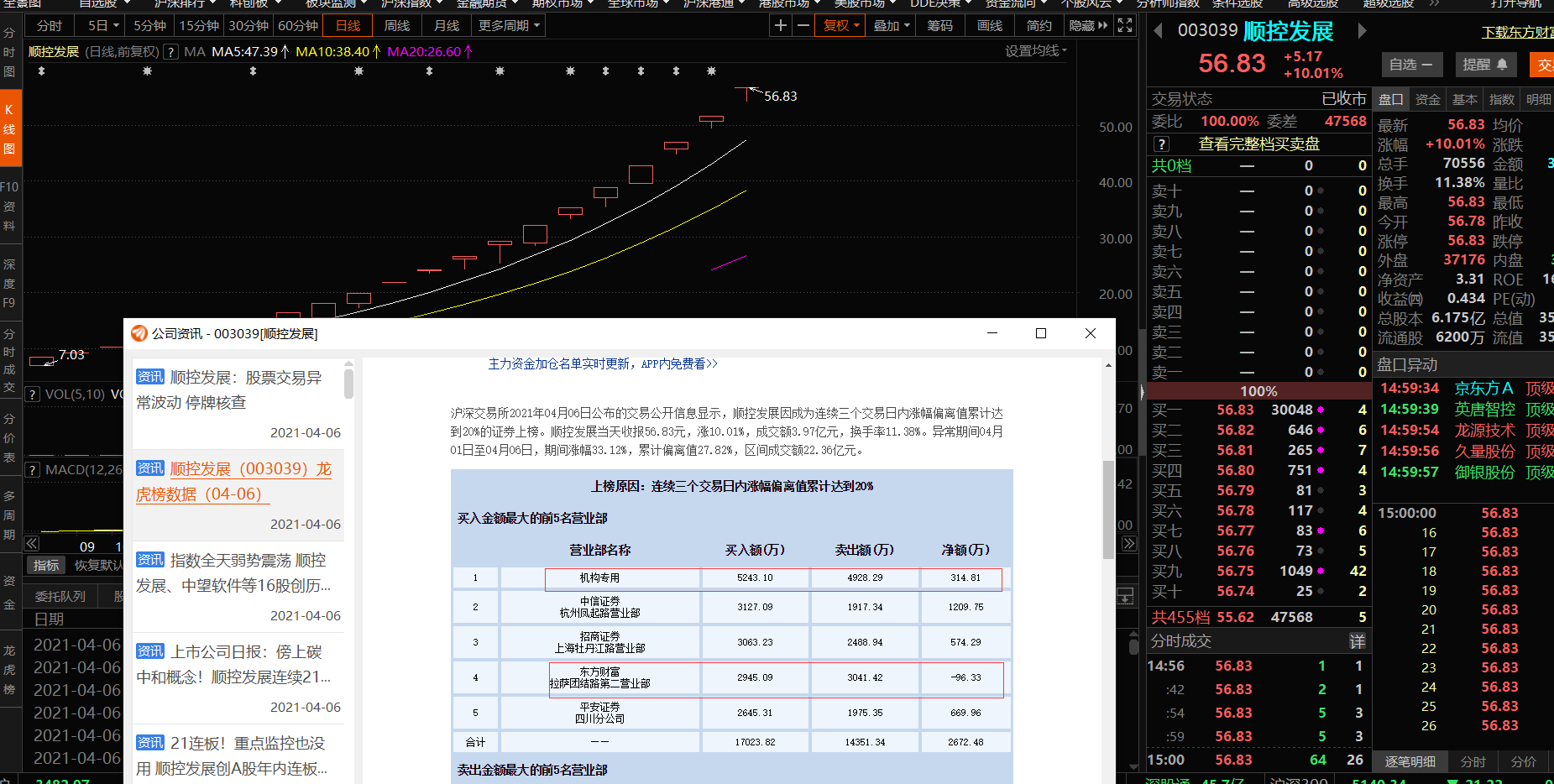Zoom out chart with minus icon
Image resolution: width=1554 pixels, height=784 pixels.
pyautogui.click(x=803, y=25)
